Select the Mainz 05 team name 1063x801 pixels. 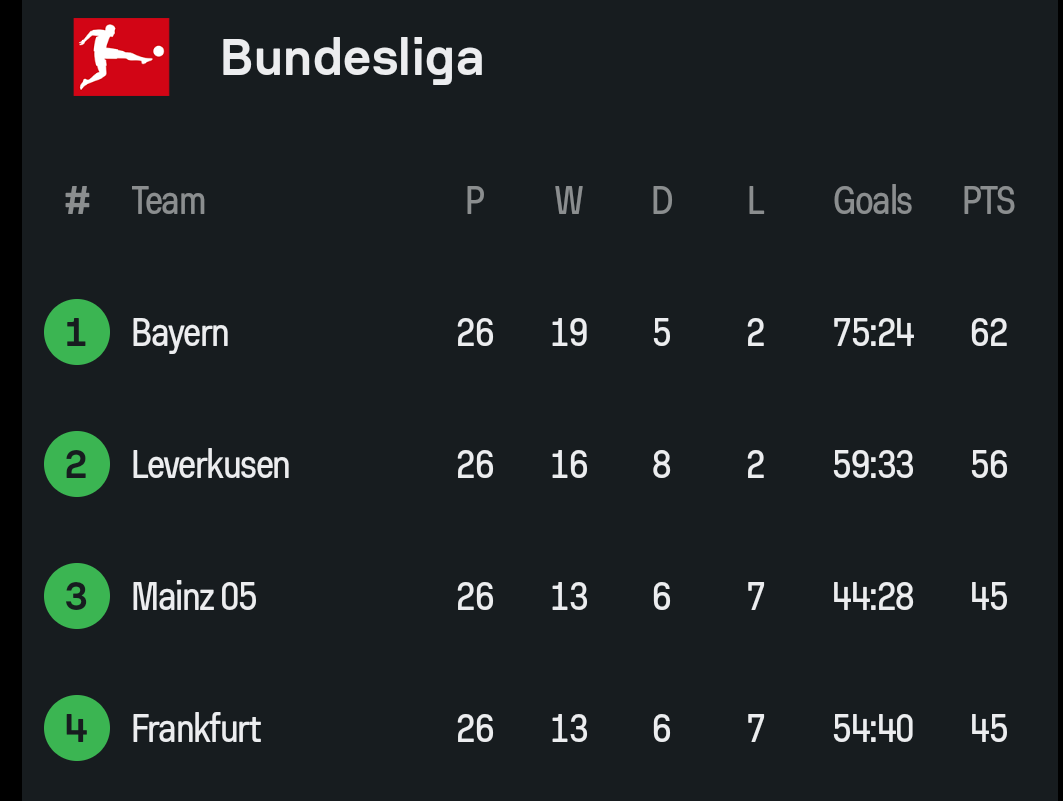(x=194, y=597)
